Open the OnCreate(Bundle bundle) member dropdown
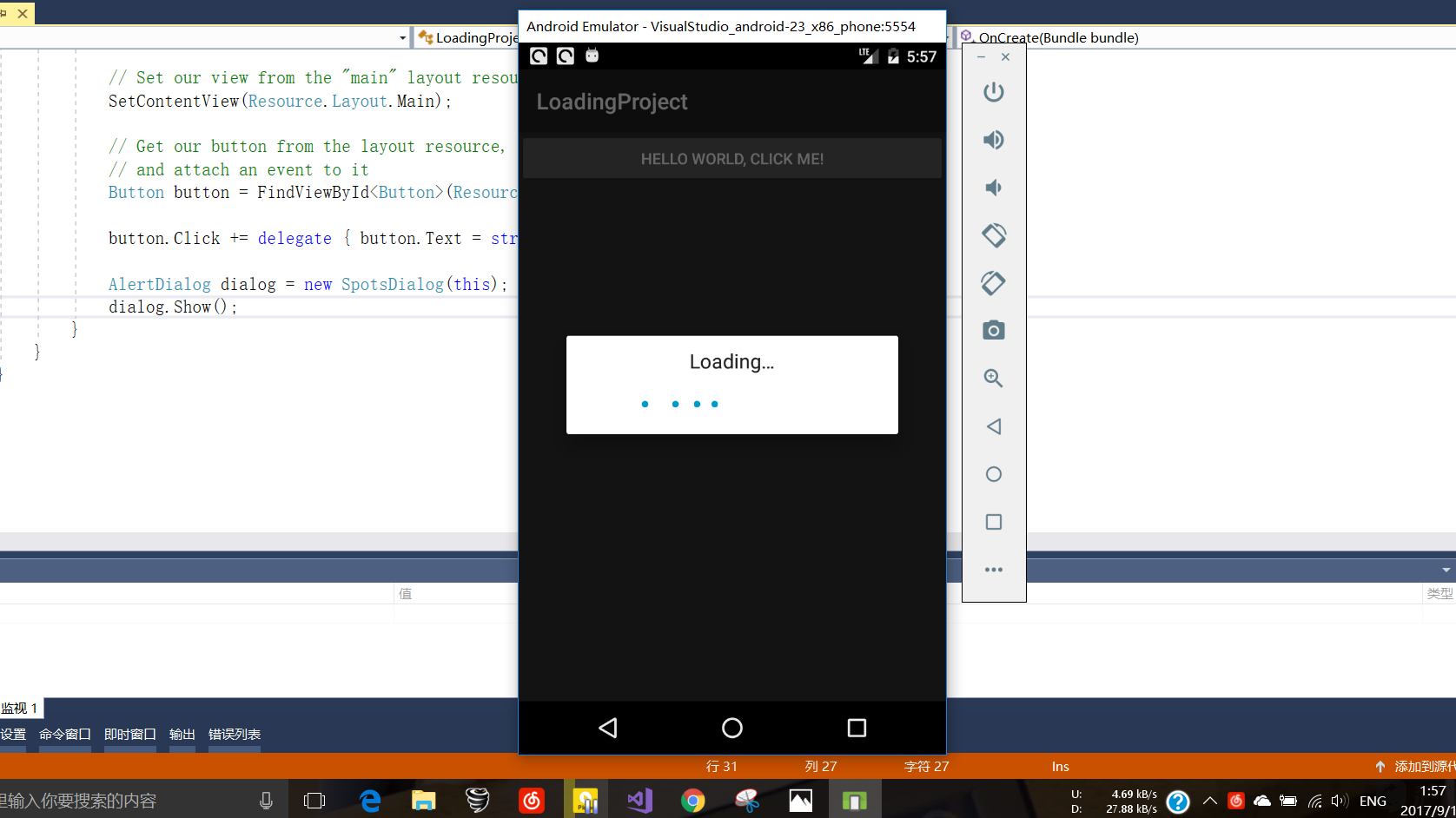 [1057, 37]
